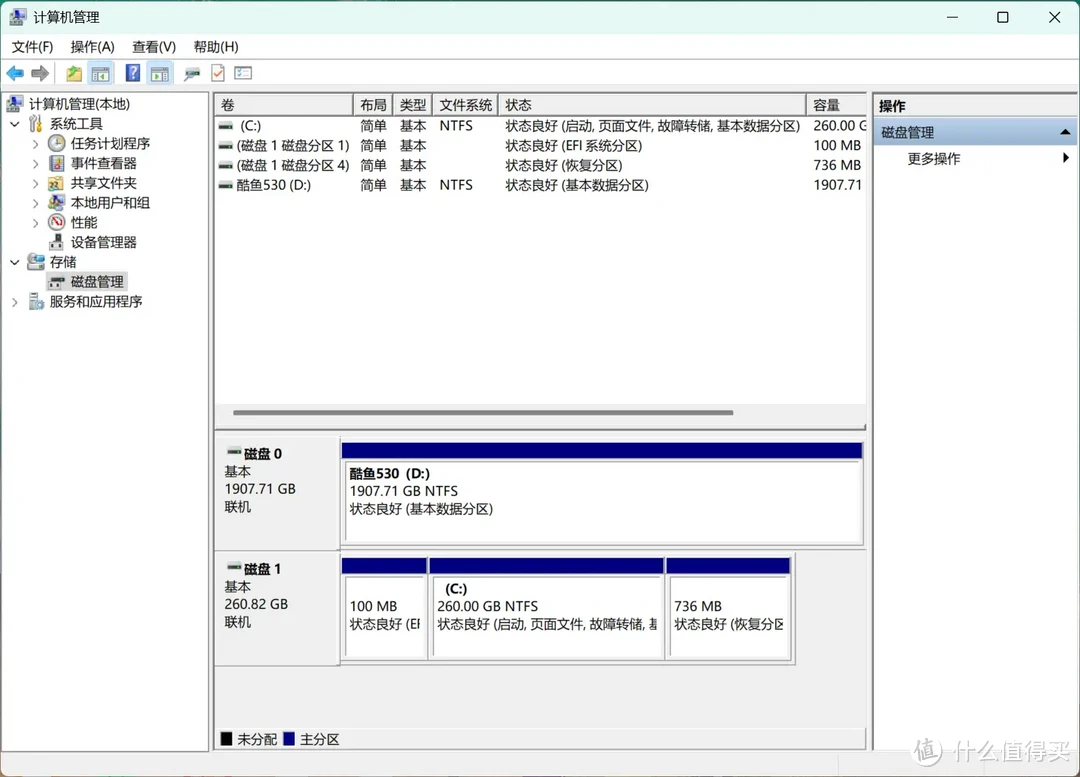Click the Capacity (容量) column header
The width and height of the screenshot is (1080, 777).
coord(836,105)
